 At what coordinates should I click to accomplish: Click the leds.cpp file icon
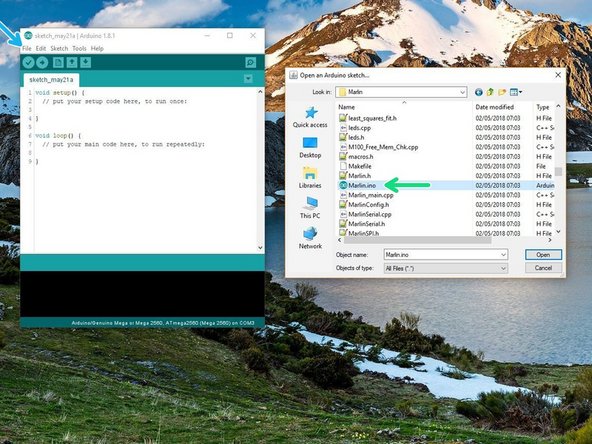click(343, 128)
